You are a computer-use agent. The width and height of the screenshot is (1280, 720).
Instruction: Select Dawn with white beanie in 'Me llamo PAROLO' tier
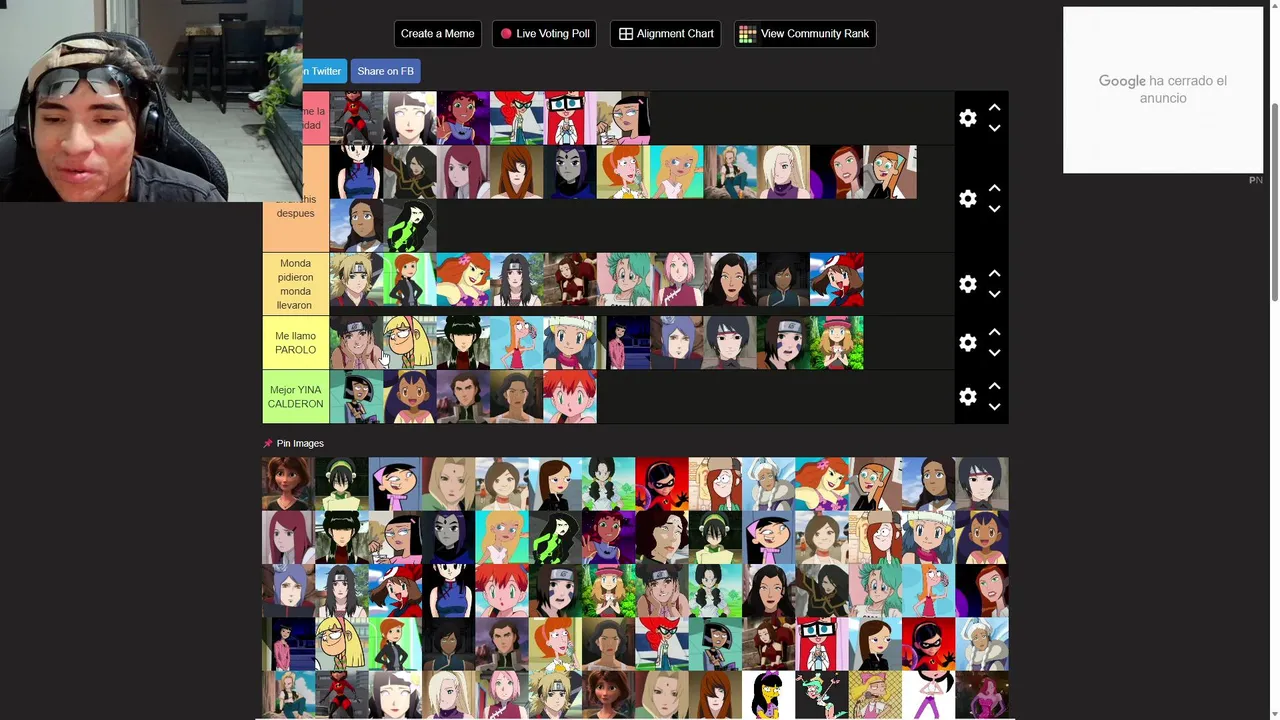tap(570, 343)
